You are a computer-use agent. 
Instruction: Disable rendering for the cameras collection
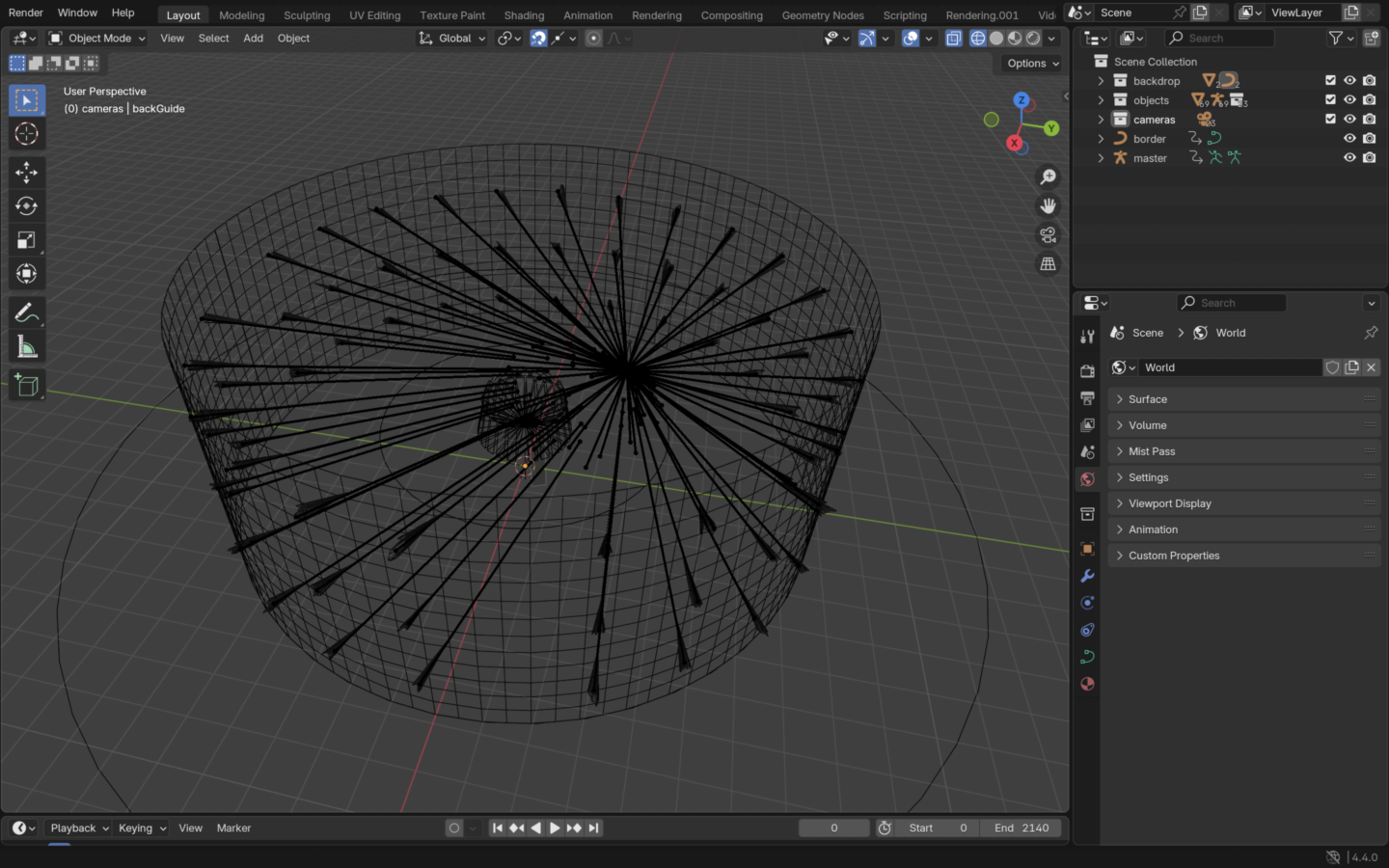[x=1369, y=120]
